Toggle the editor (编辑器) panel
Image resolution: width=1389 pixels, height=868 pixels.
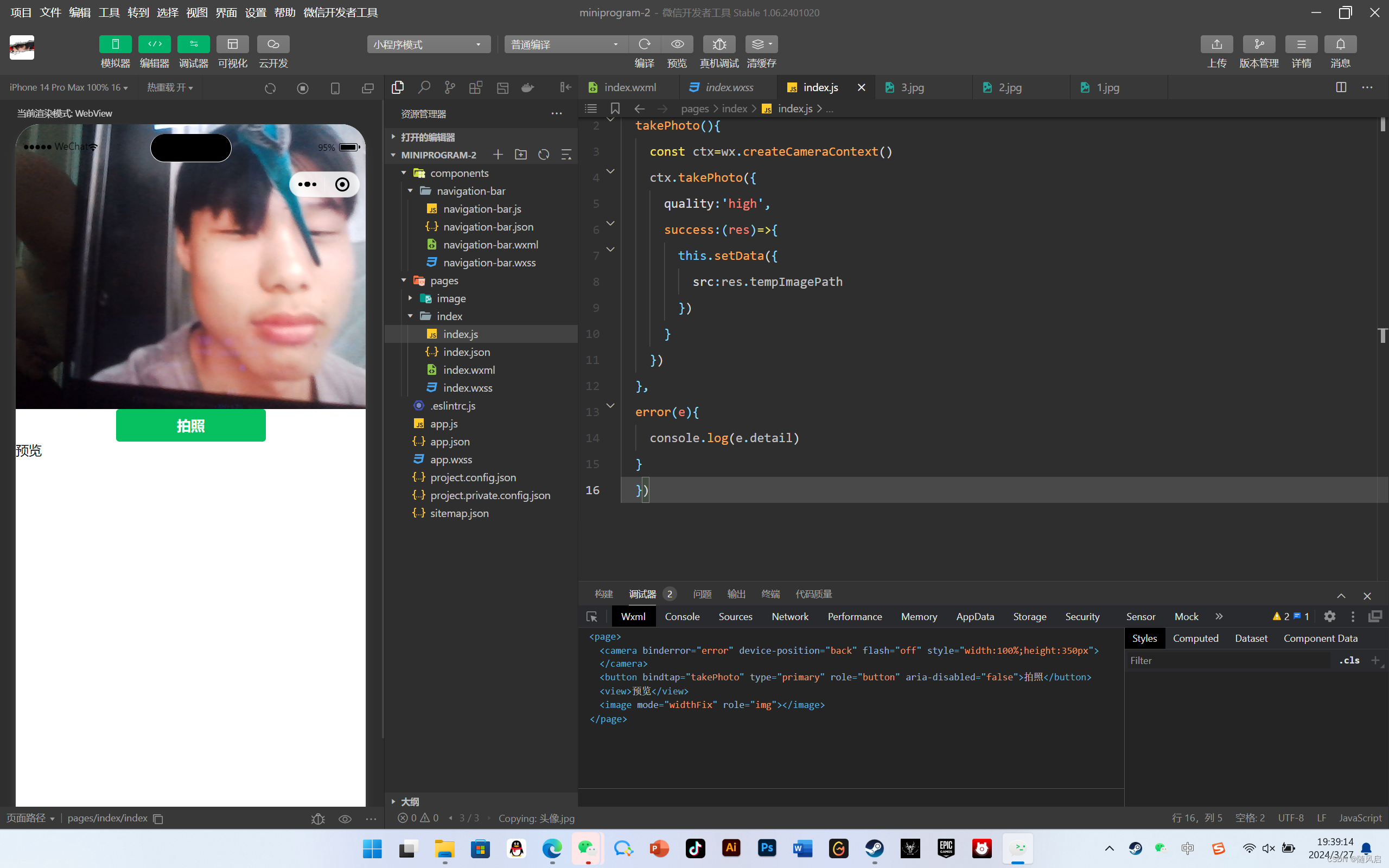155,44
